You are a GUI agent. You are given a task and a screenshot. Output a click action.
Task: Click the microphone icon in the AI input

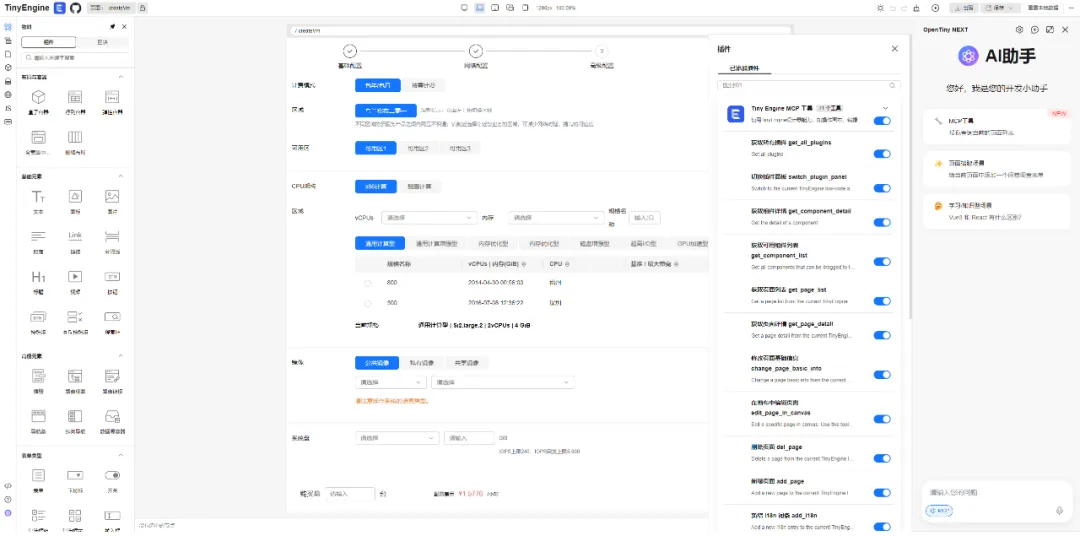tap(1059, 511)
